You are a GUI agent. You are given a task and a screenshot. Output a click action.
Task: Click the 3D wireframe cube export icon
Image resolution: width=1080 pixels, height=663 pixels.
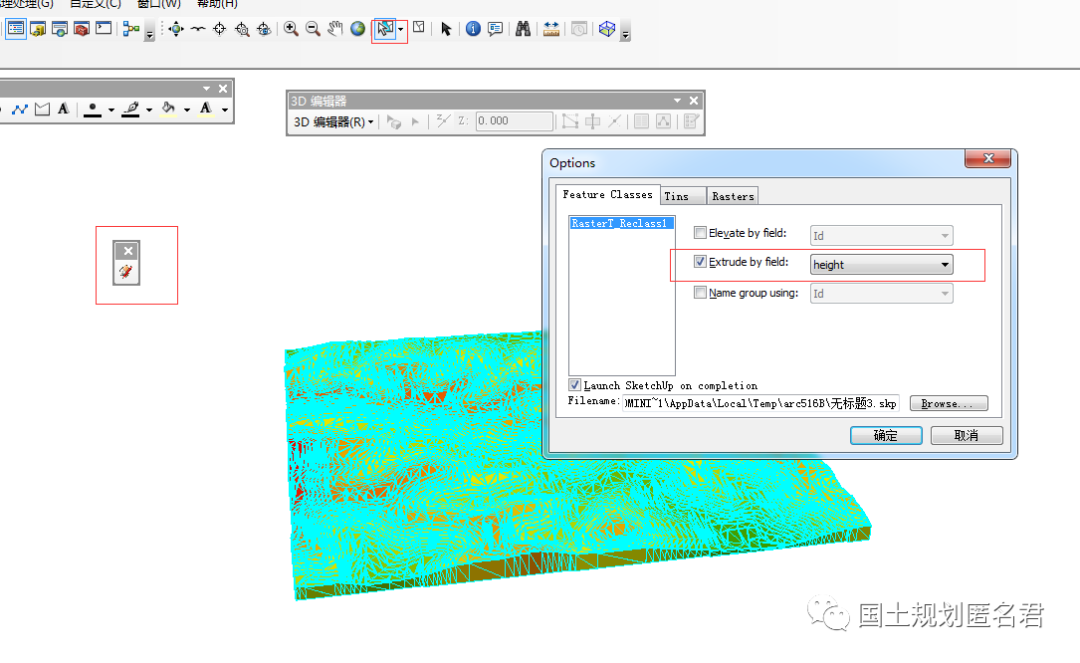(x=607, y=29)
